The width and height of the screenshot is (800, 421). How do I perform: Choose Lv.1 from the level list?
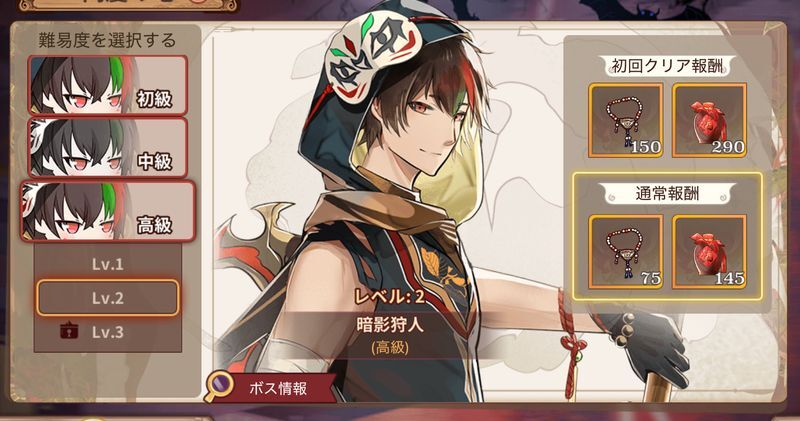tap(108, 264)
